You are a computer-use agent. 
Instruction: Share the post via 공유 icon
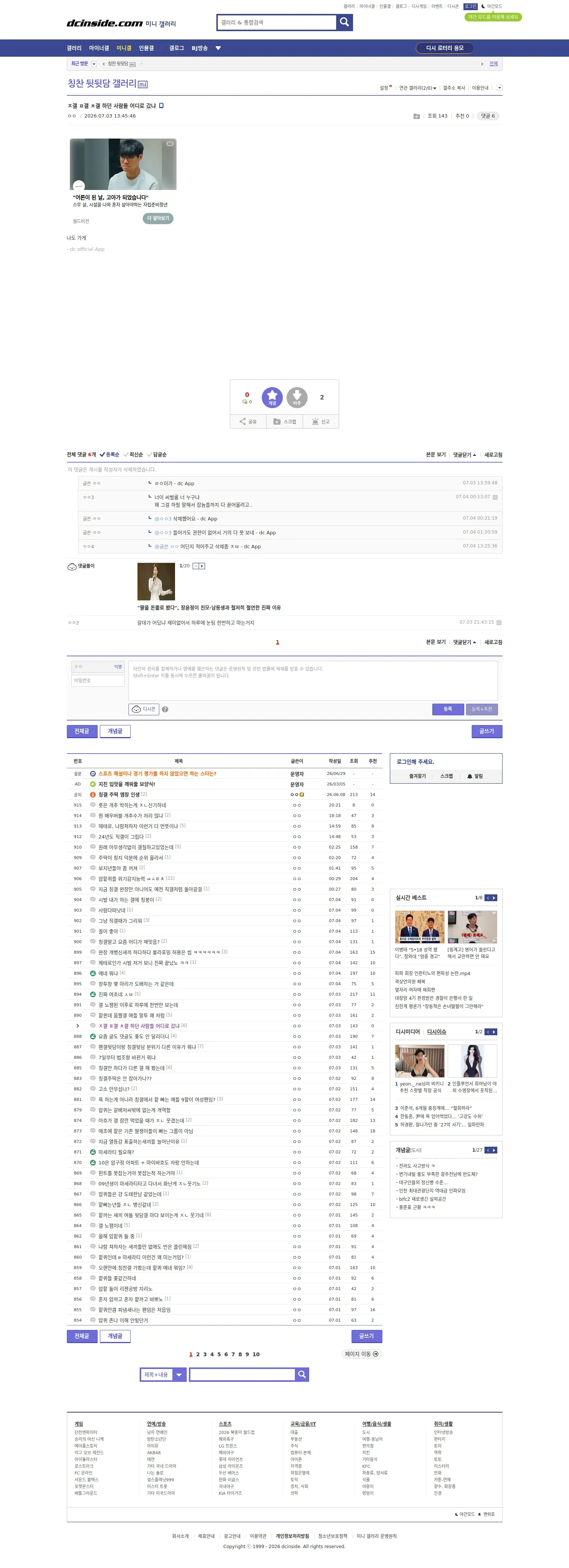(248, 421)
